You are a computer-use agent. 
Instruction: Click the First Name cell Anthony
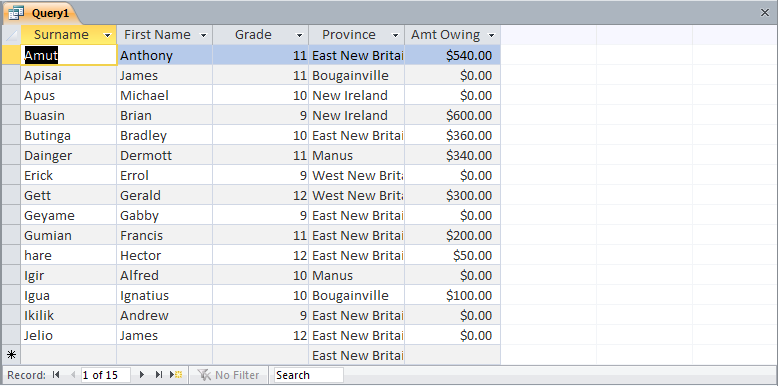click(165, 55)
